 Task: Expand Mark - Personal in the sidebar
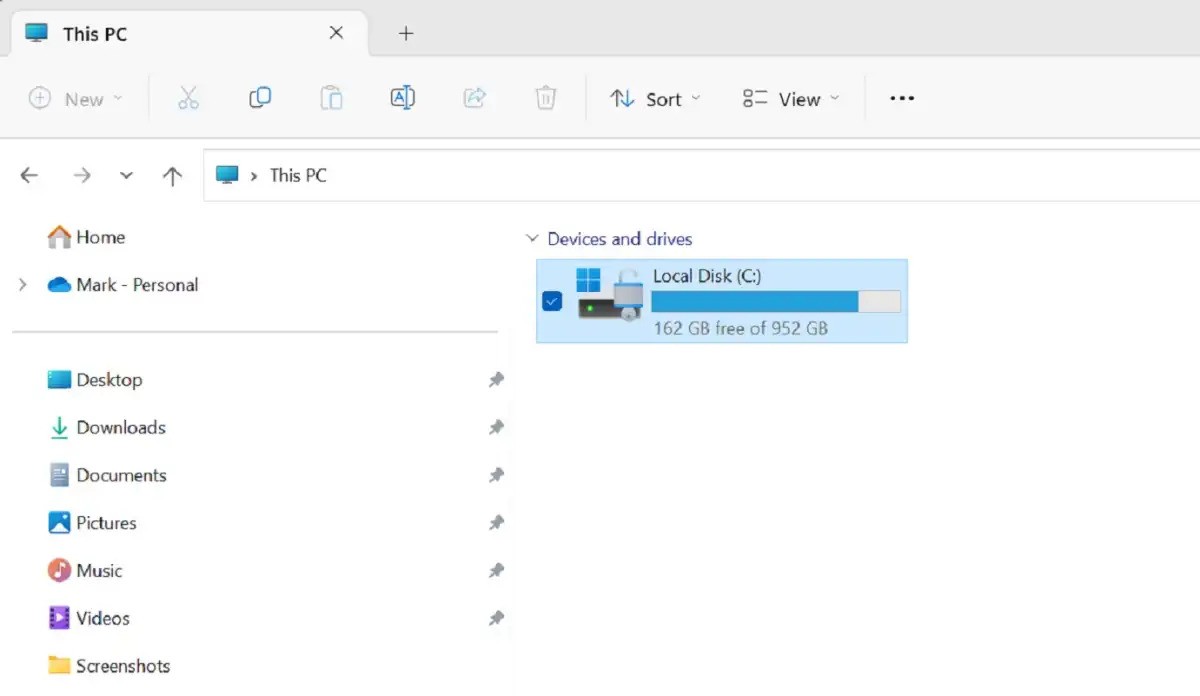tap(22, 284)
